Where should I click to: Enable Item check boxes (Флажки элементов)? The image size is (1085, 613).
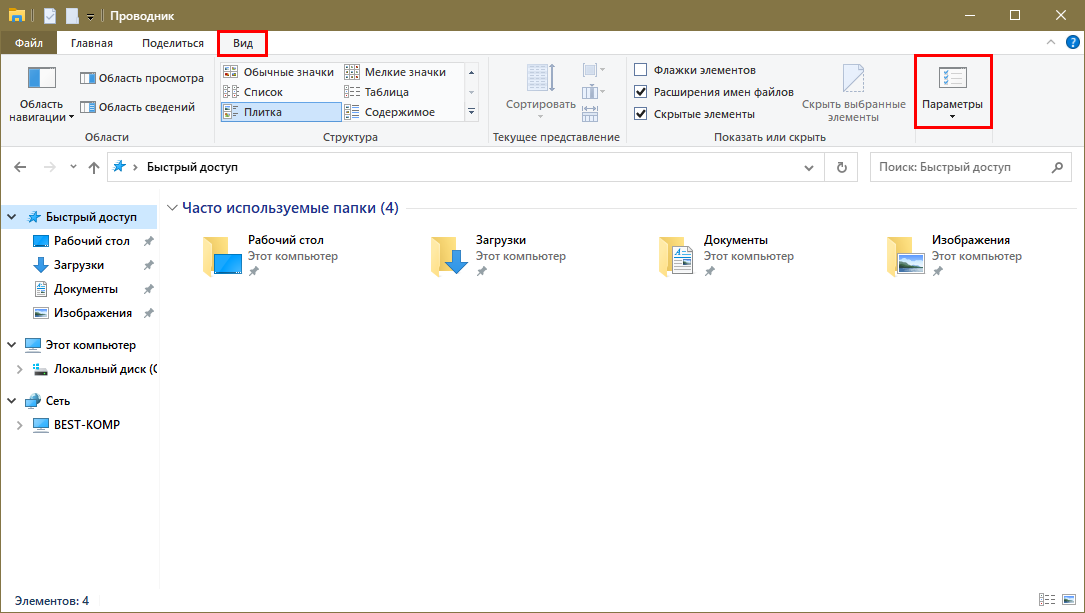pos(641,70)
